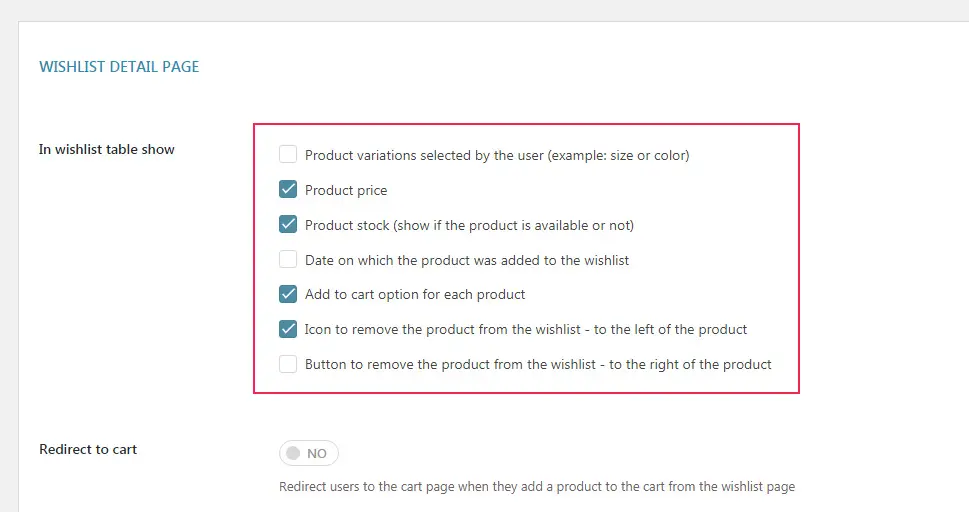Enable the Product variations checkbox
The width and height of the screenshot is (969, 512).
click(x=288, y=154)
